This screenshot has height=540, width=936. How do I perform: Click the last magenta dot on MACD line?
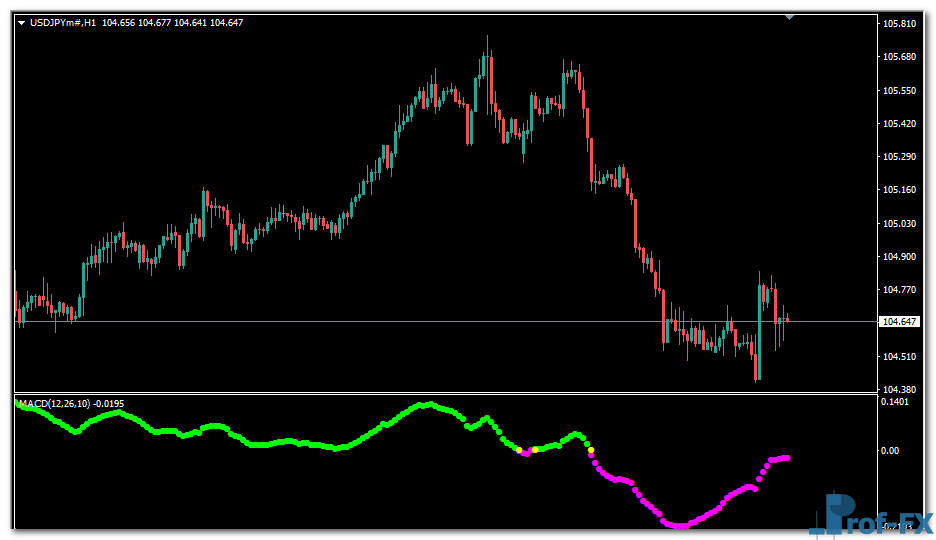point(787,458)
